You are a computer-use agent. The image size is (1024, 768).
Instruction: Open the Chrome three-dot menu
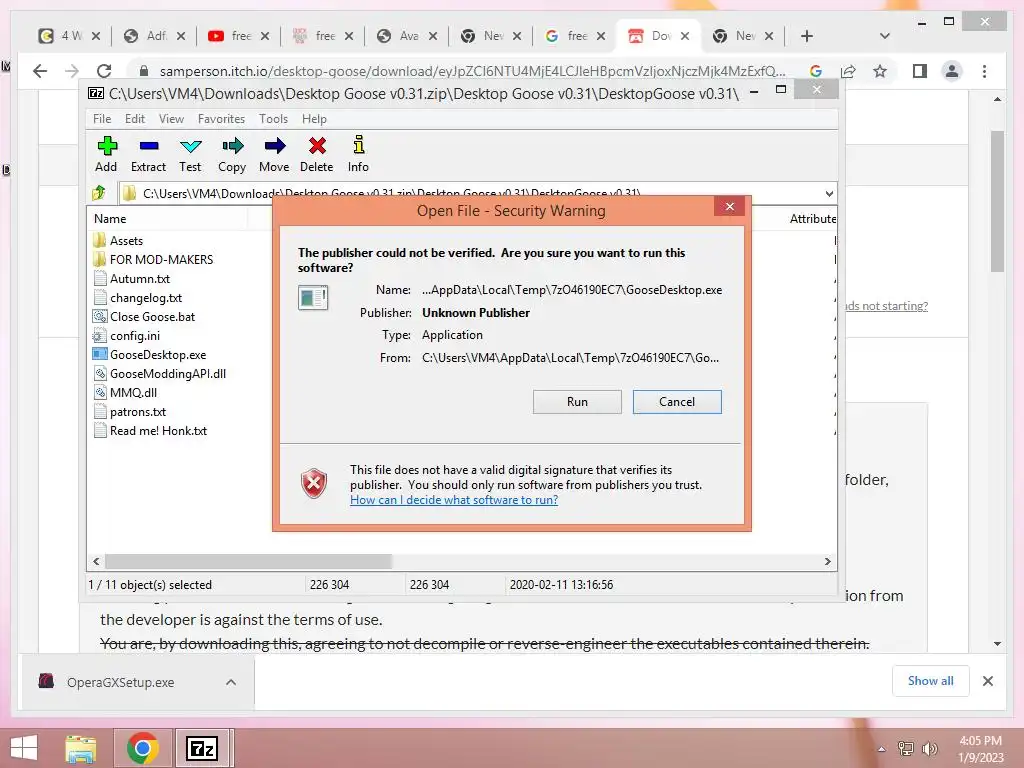pos(984,71)
